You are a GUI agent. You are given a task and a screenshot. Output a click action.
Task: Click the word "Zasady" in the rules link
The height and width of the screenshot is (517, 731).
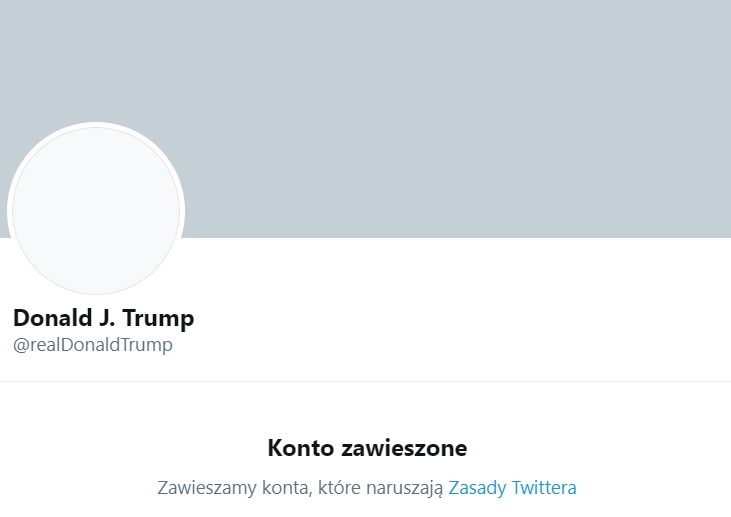pos(478,488)
